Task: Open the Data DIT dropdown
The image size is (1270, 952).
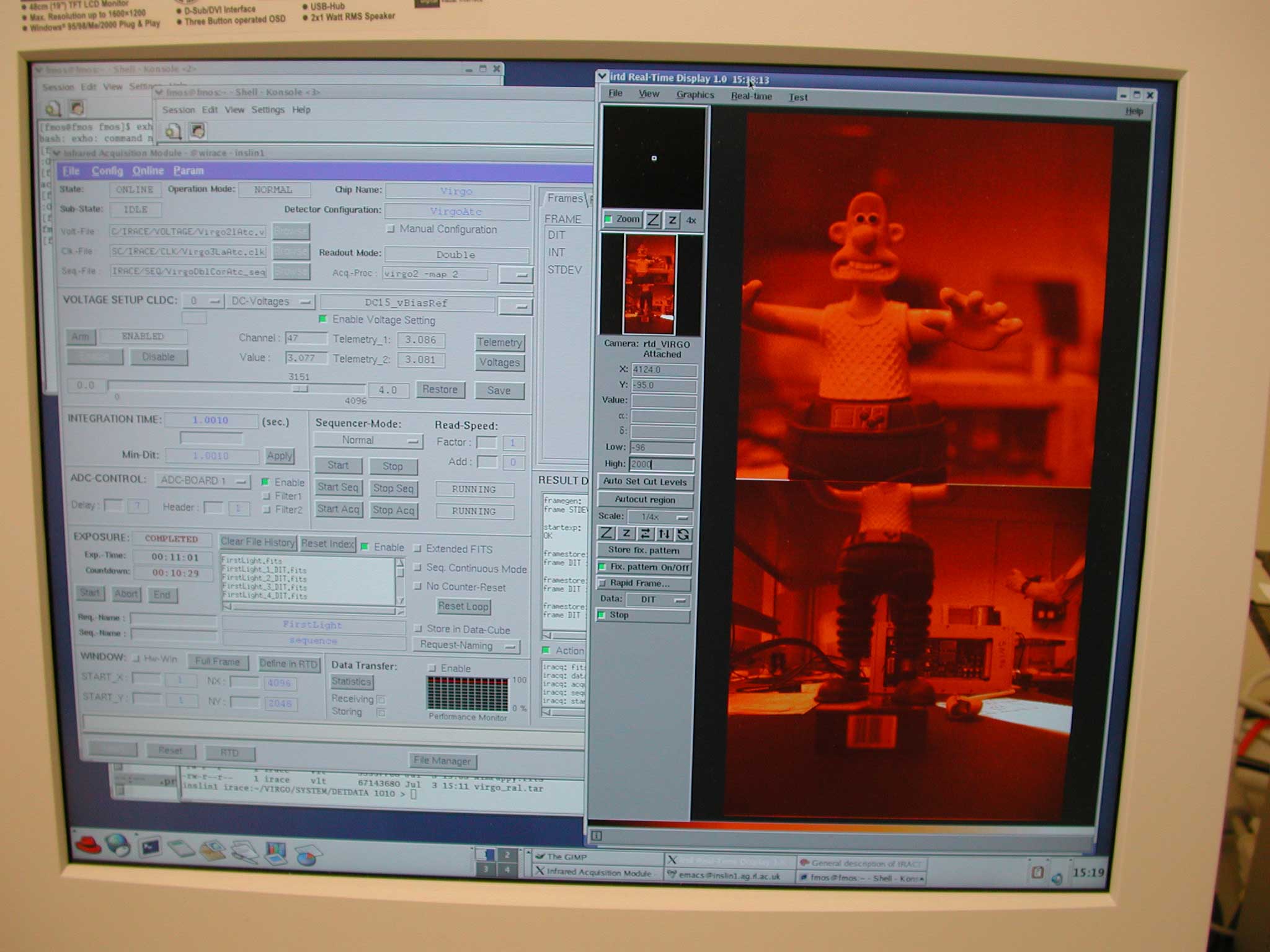Action: [x=657, y=599]
